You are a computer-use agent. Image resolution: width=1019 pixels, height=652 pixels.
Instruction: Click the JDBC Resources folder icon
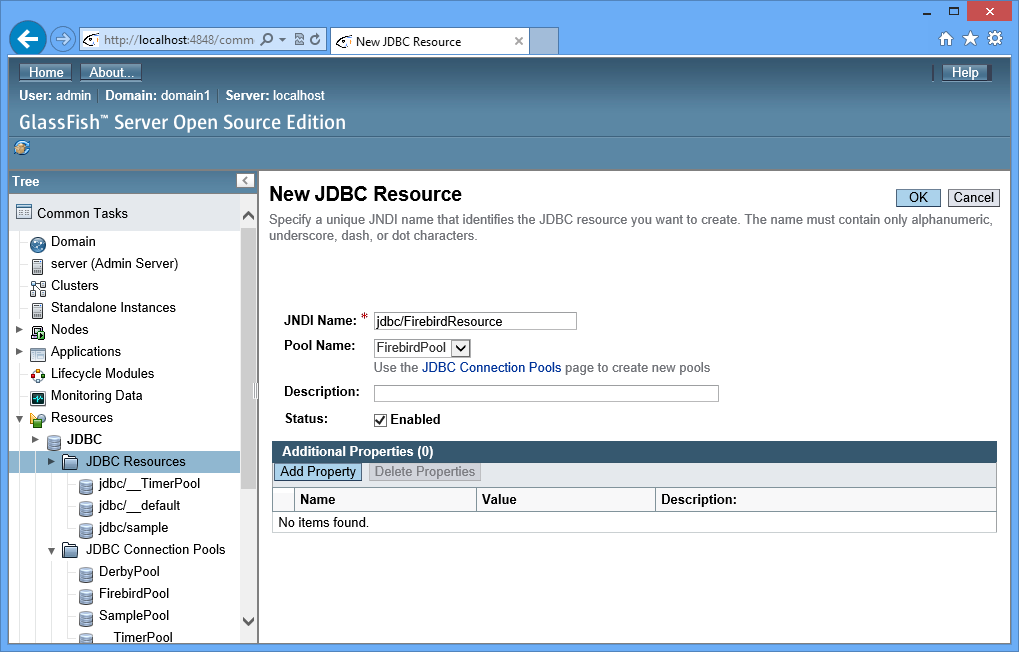(x=70, y=462)
